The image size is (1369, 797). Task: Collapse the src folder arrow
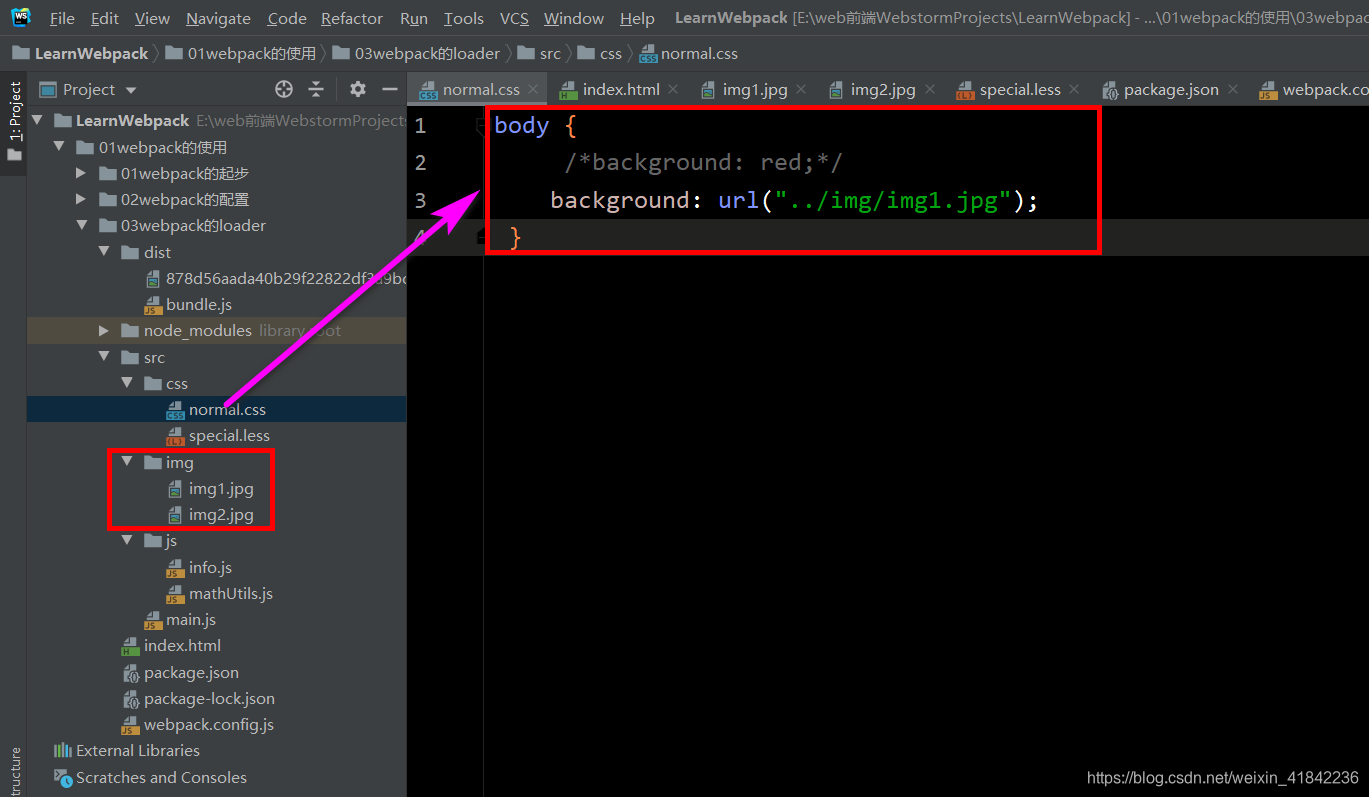pos(104,357)
